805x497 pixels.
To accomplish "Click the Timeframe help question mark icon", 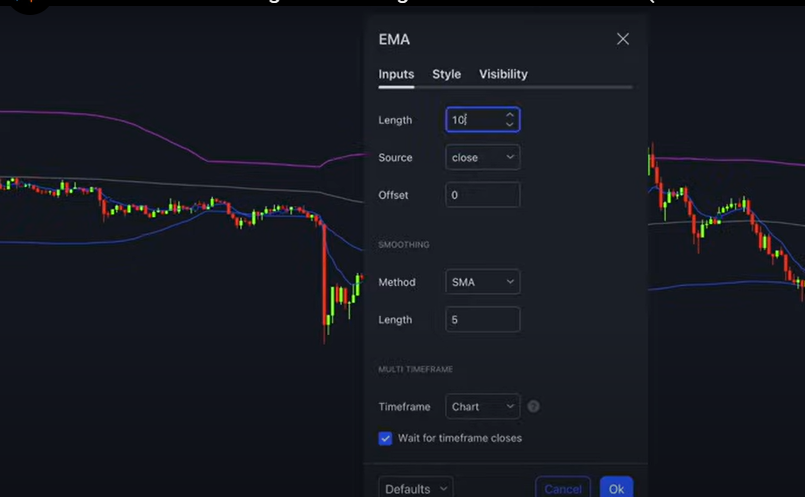I will [x=534, y=407].
